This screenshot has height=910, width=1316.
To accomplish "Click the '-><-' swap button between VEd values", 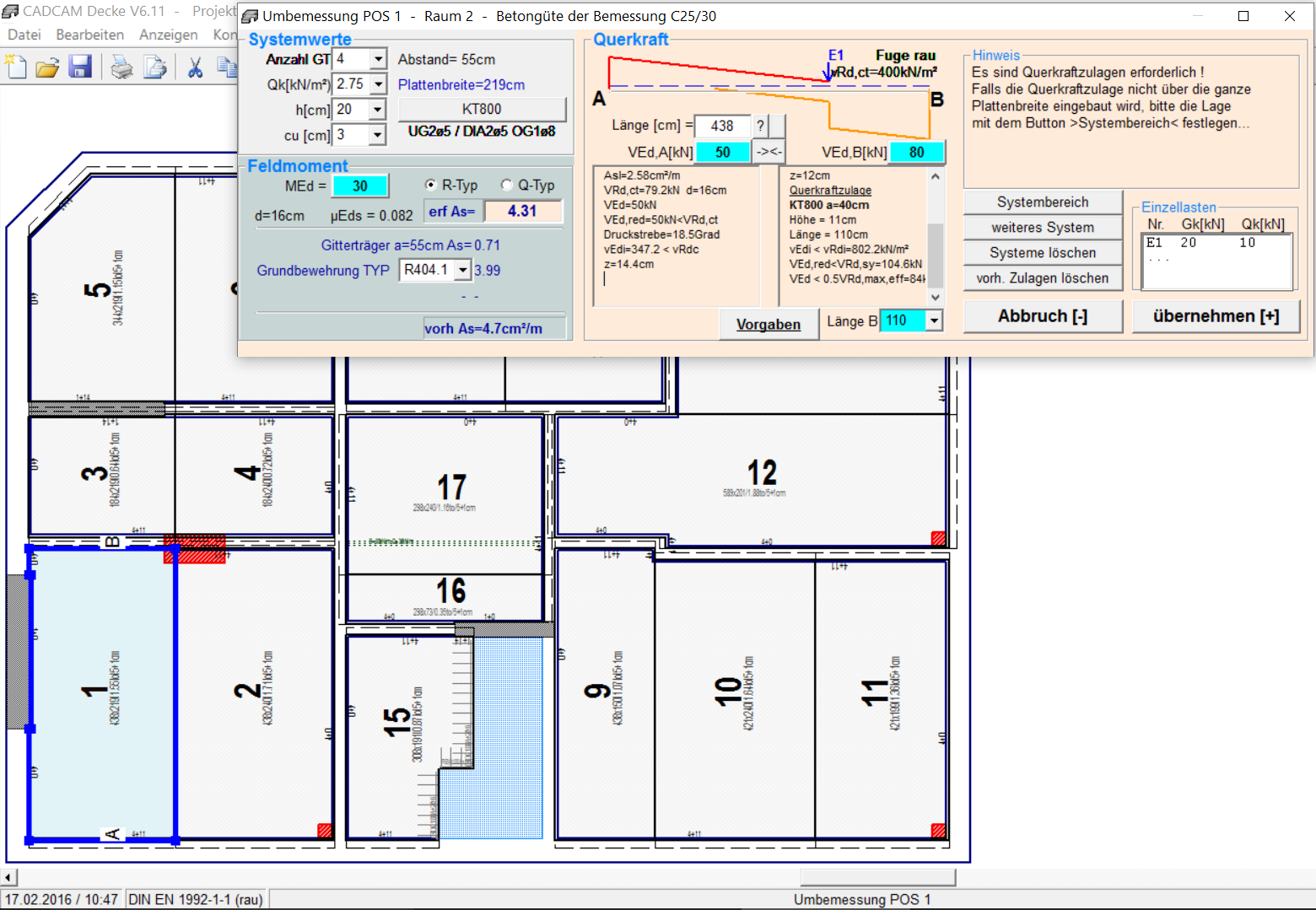I will (768, 152).
